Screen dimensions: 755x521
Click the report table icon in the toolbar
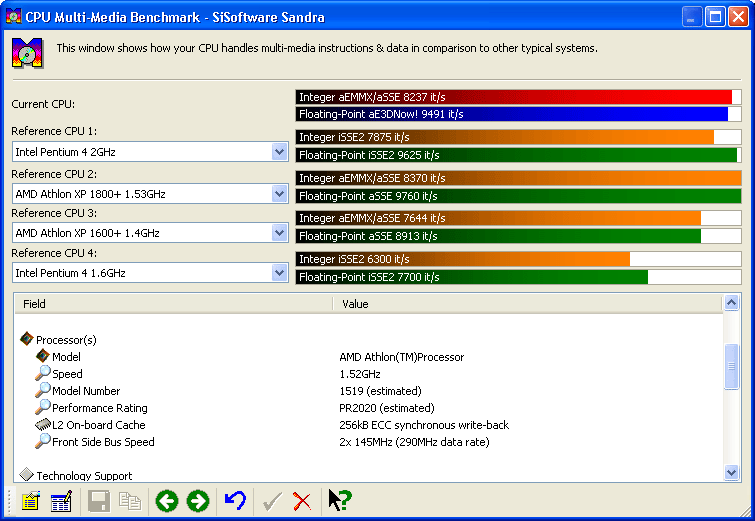61,501
